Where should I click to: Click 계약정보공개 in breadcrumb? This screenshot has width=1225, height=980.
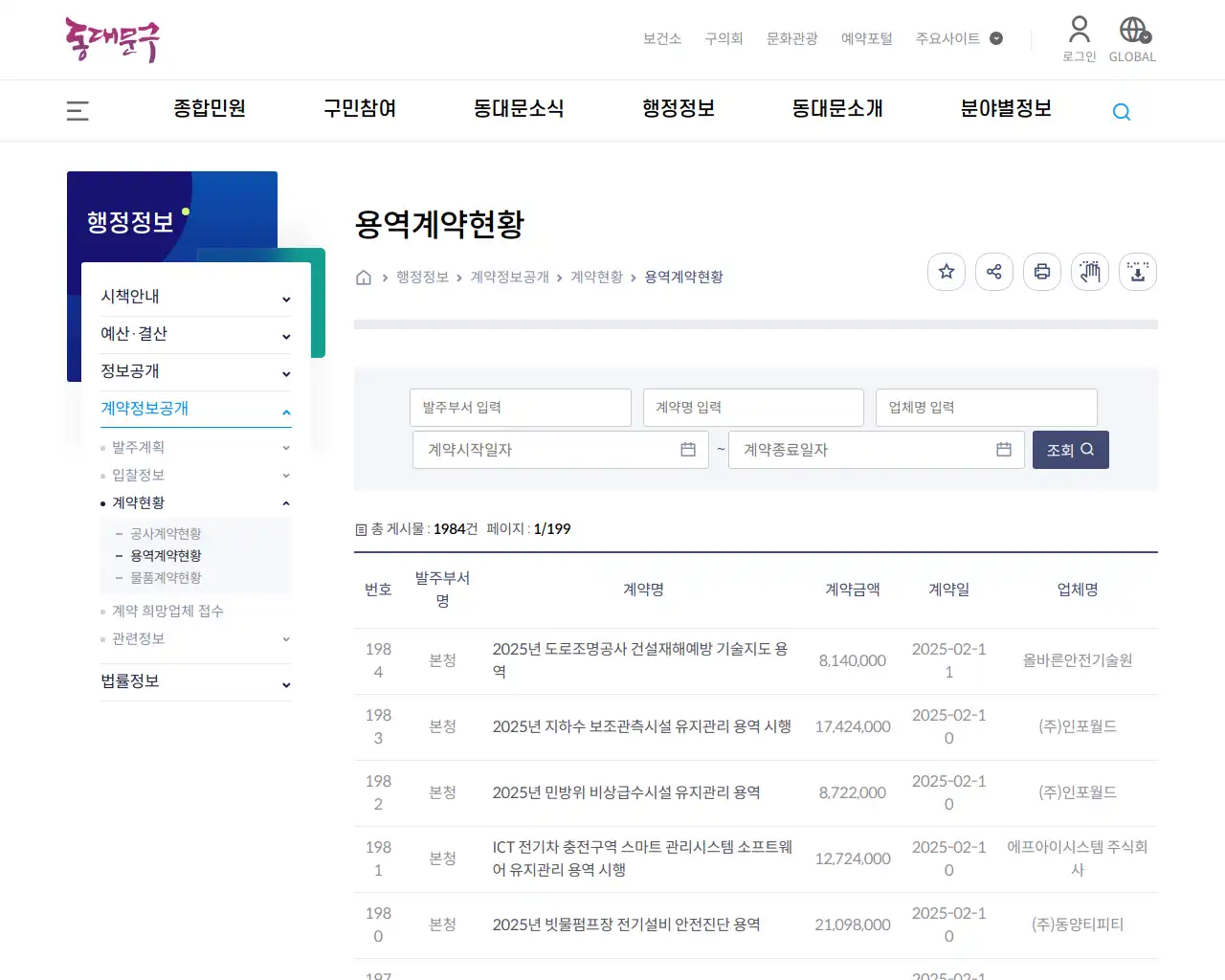509,277
